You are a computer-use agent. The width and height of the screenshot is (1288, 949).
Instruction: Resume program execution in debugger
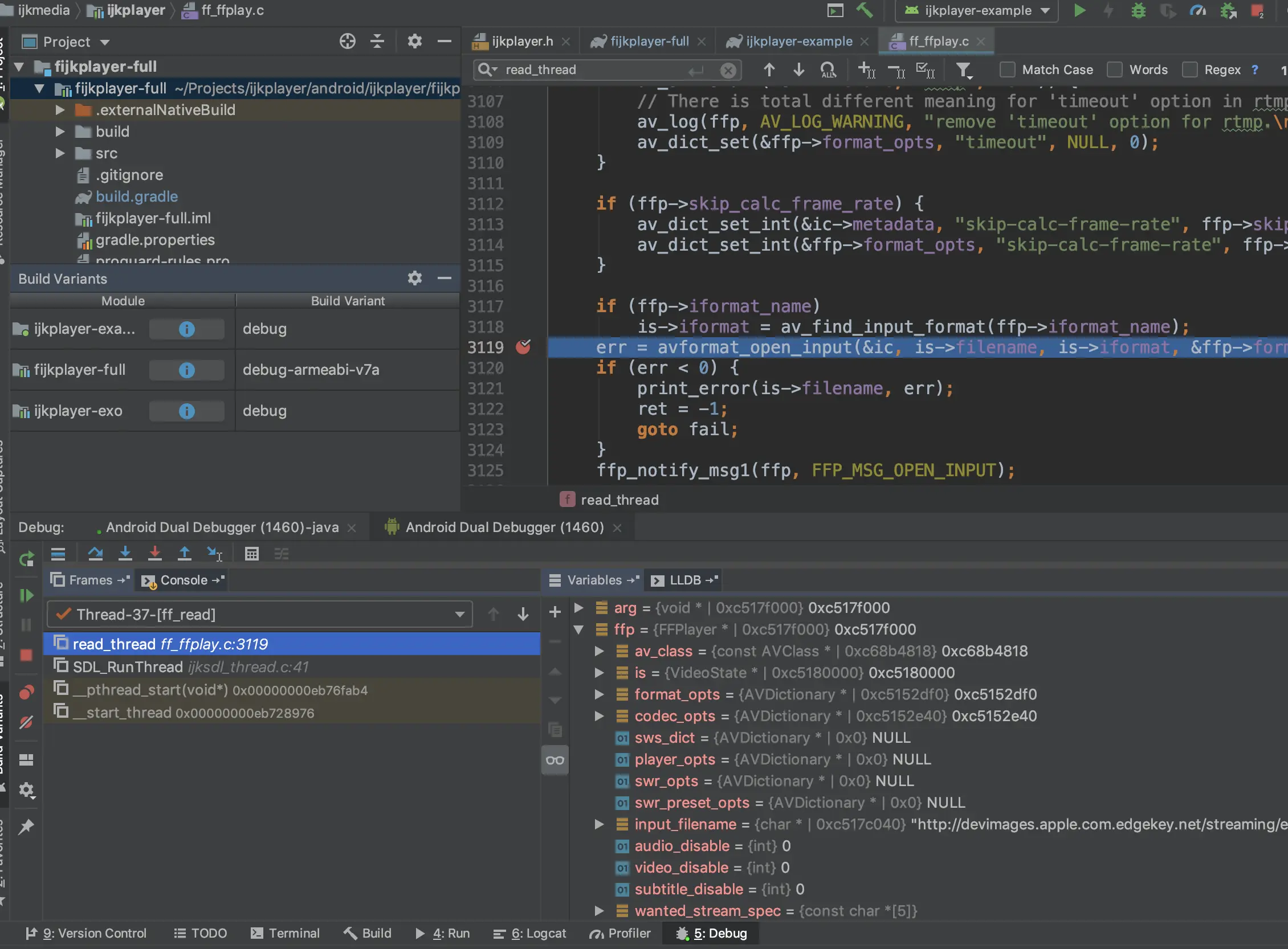[x=26, y=595]
